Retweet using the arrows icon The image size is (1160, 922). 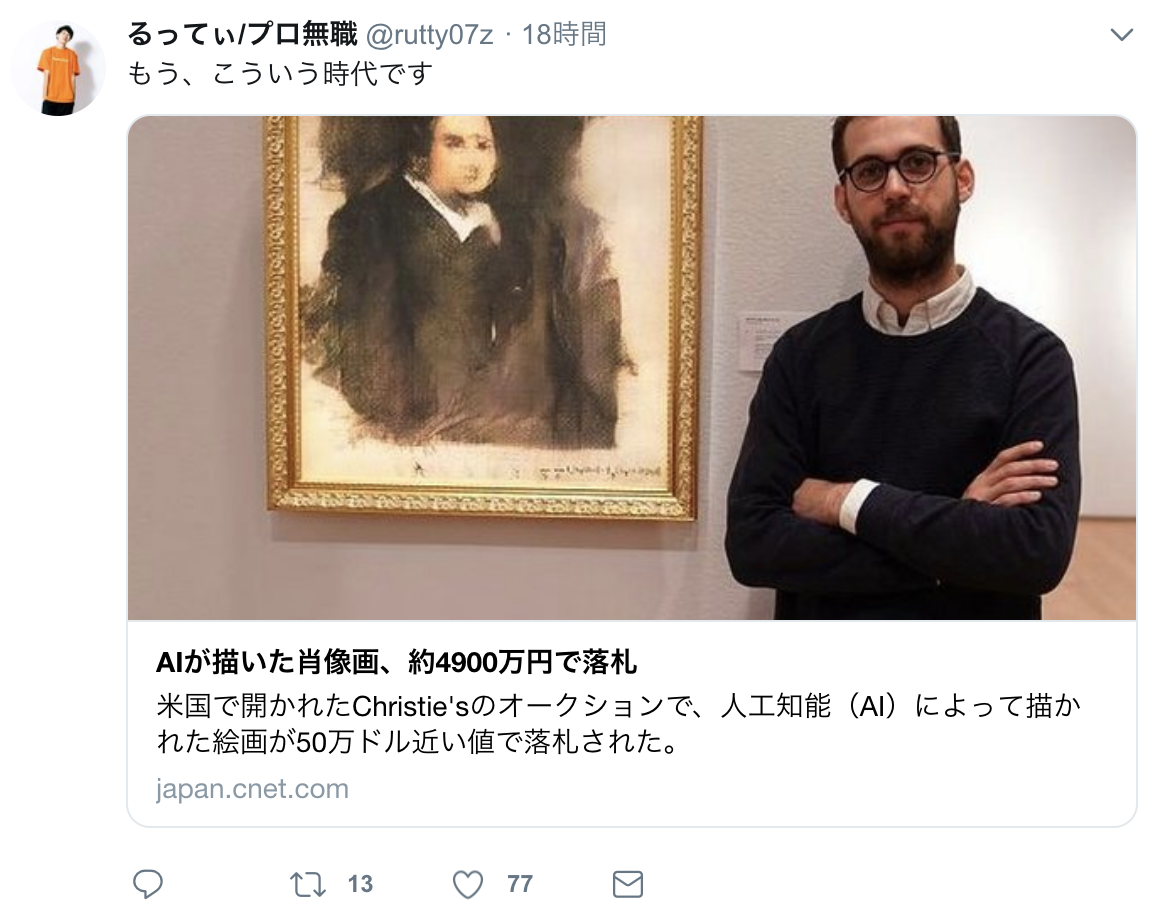(308, 884)
